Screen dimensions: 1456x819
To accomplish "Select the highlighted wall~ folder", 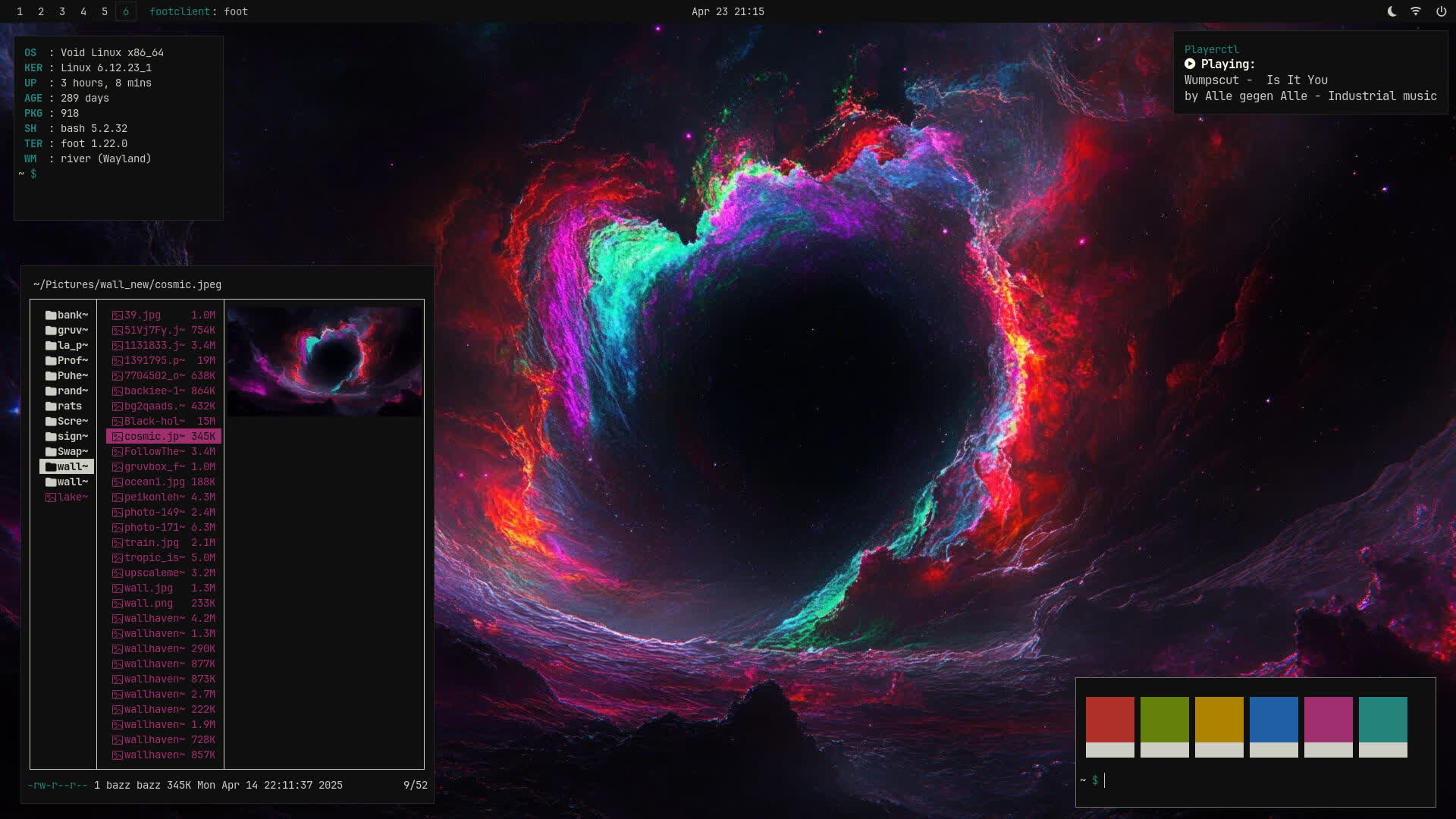I will click(x=67, y=467).
